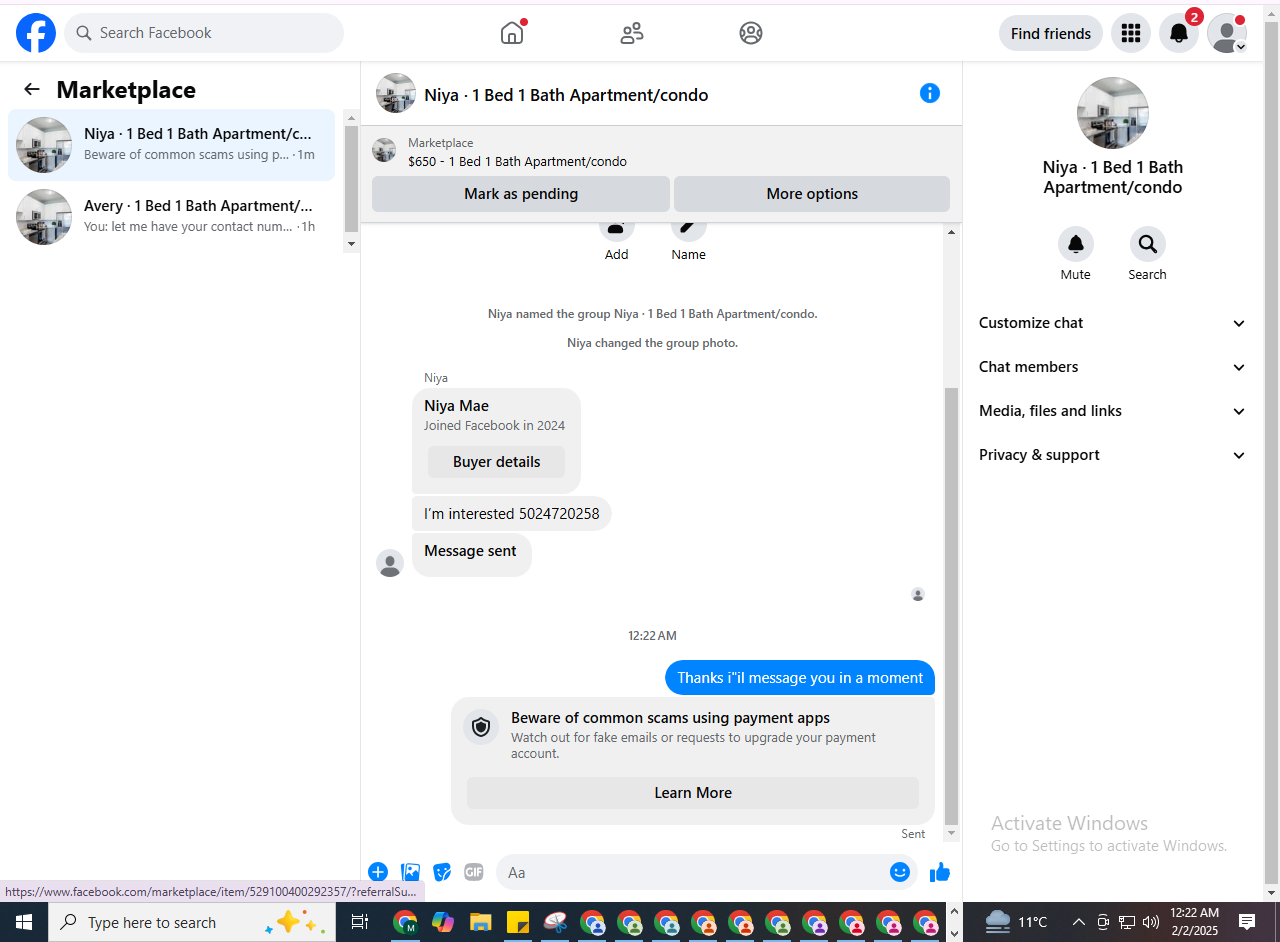Choose a GIF icon in composer
Viewport: 1280px width, 942px height.
click(x=474, y=872)
